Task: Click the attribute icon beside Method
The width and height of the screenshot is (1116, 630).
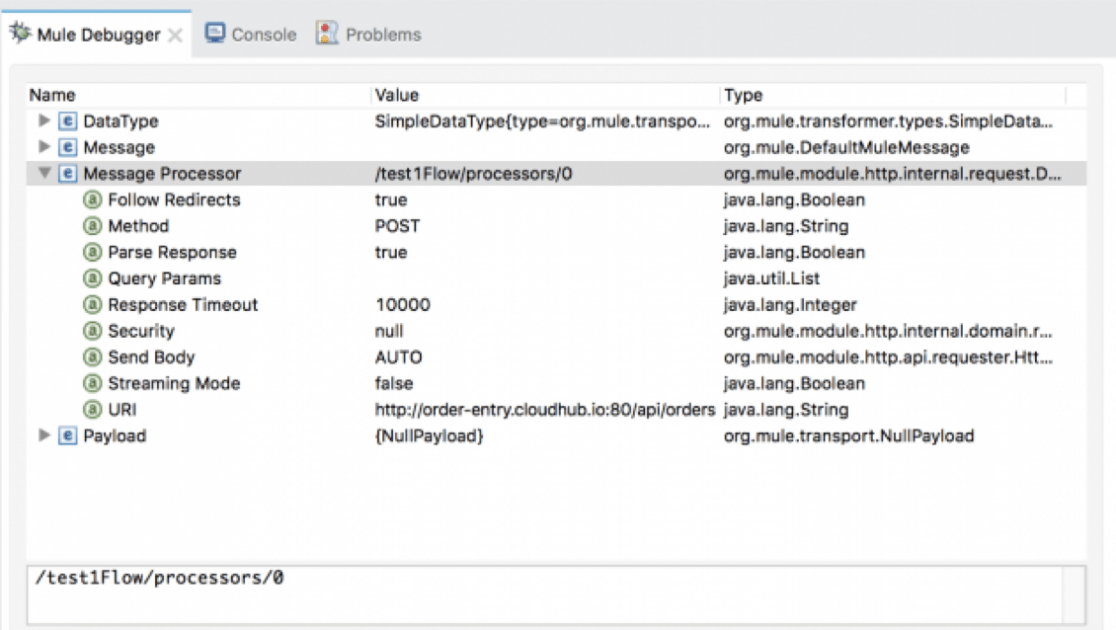Action: click(x=93, y=226)
